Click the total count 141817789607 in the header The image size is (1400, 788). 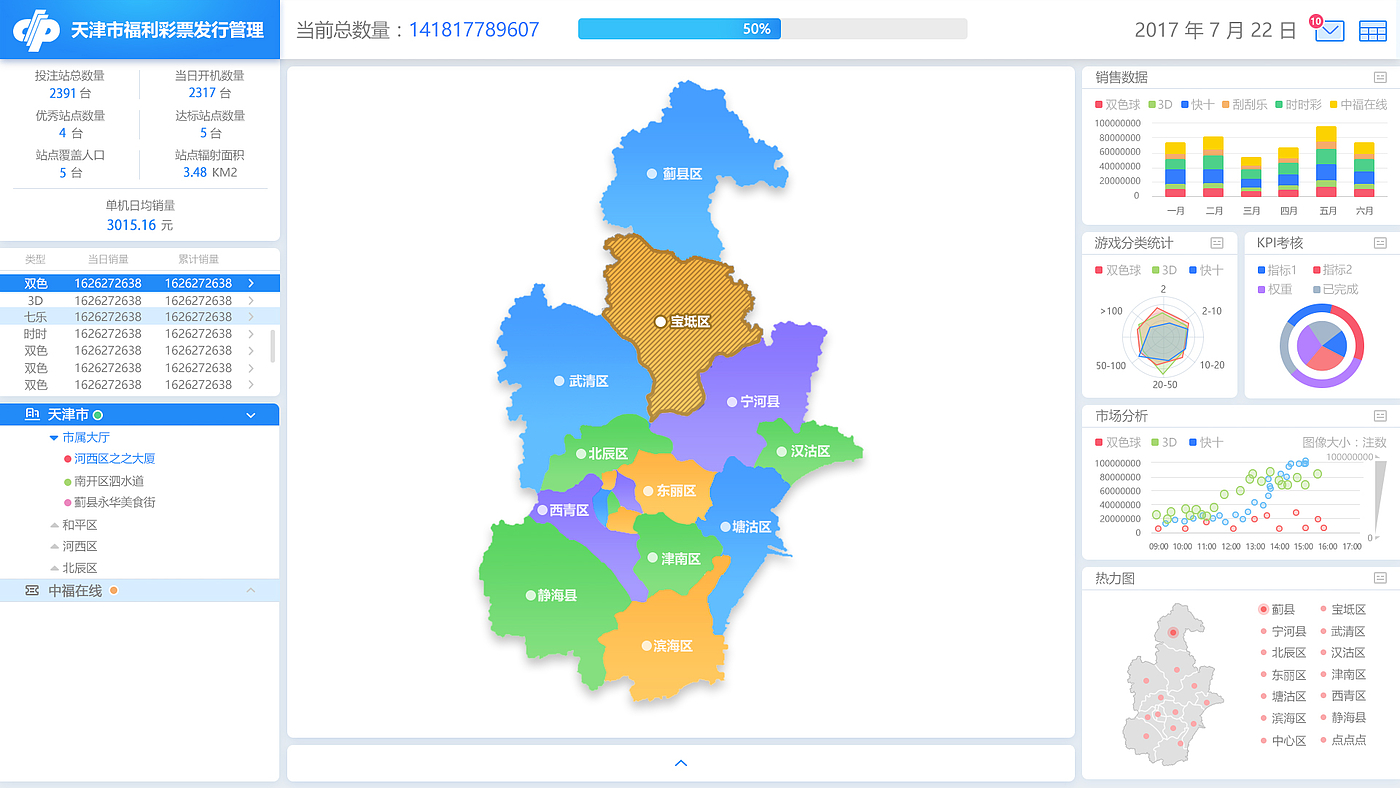click(x=474, y=30)
